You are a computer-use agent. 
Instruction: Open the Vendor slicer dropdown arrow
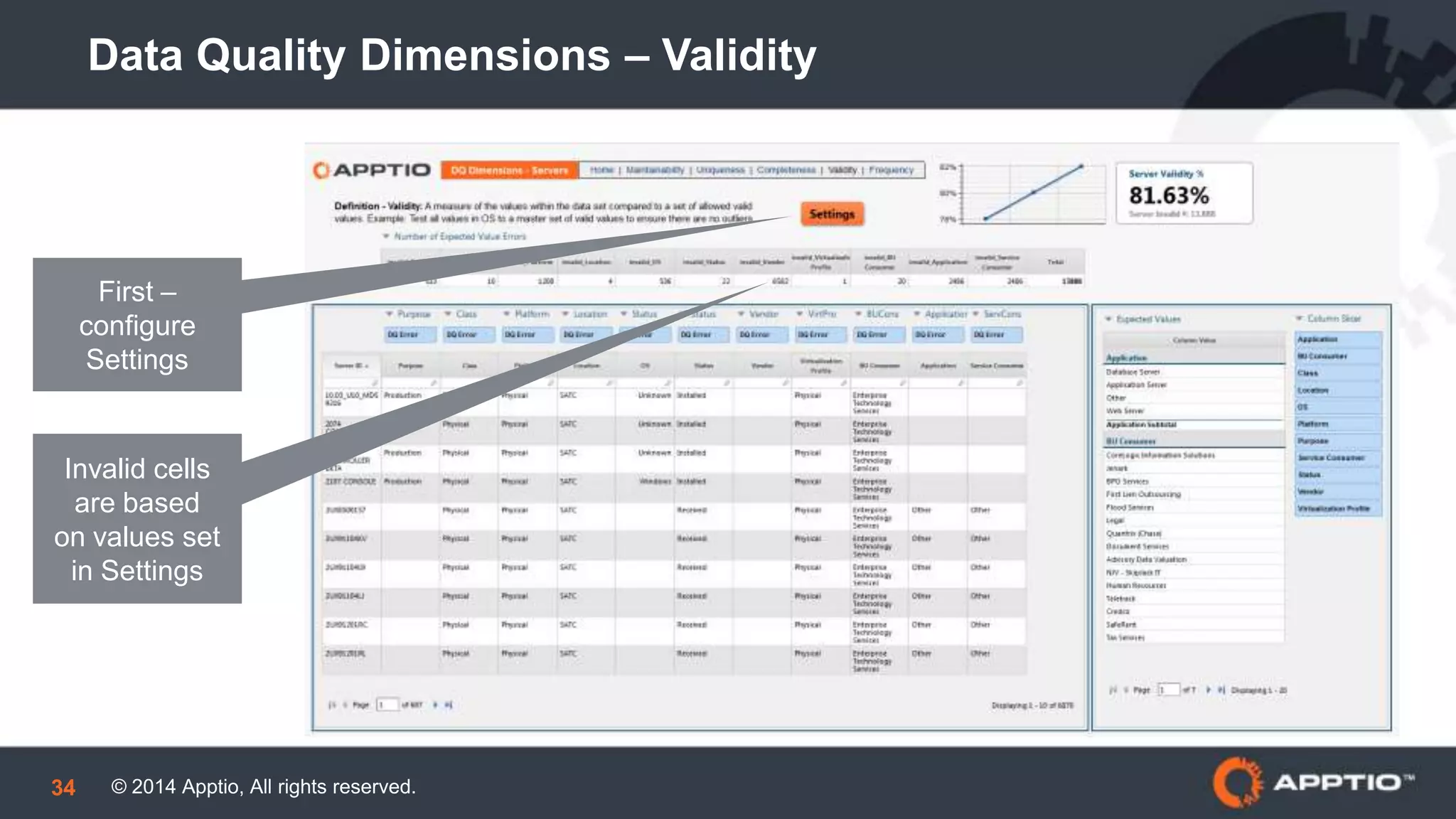742,314
